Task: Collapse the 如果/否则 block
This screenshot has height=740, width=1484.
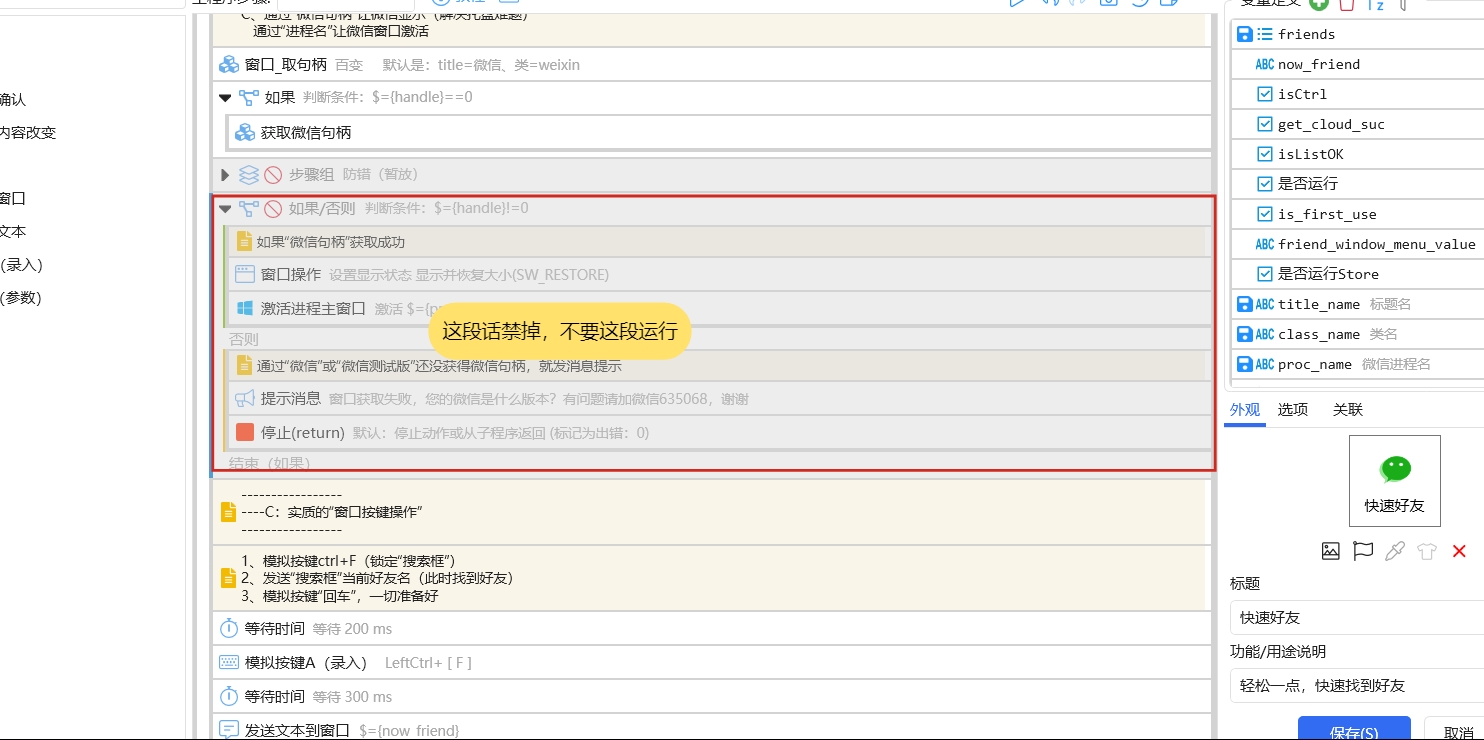Action: (x=225, y=209)
